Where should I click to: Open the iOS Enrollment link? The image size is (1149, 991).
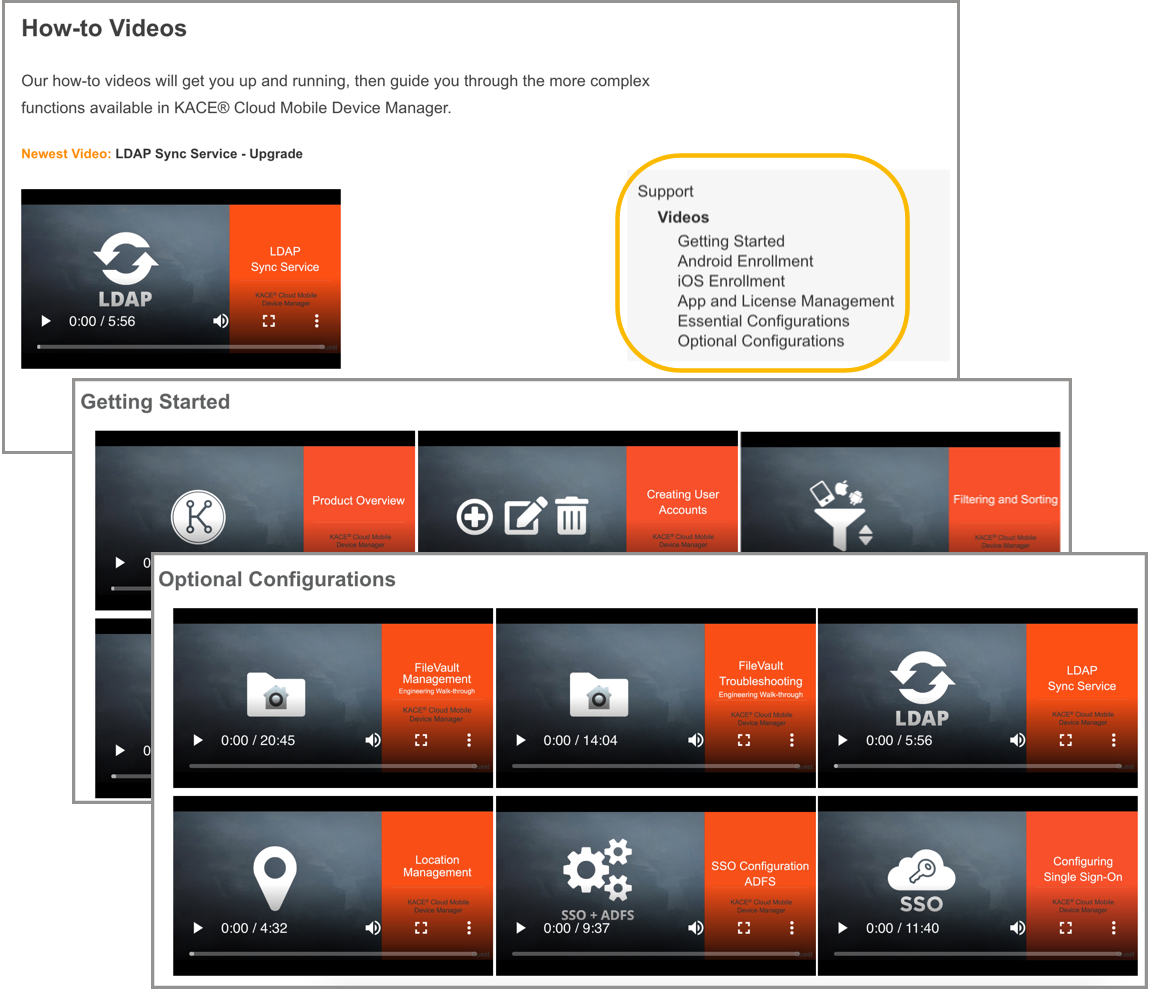(731, 281)
